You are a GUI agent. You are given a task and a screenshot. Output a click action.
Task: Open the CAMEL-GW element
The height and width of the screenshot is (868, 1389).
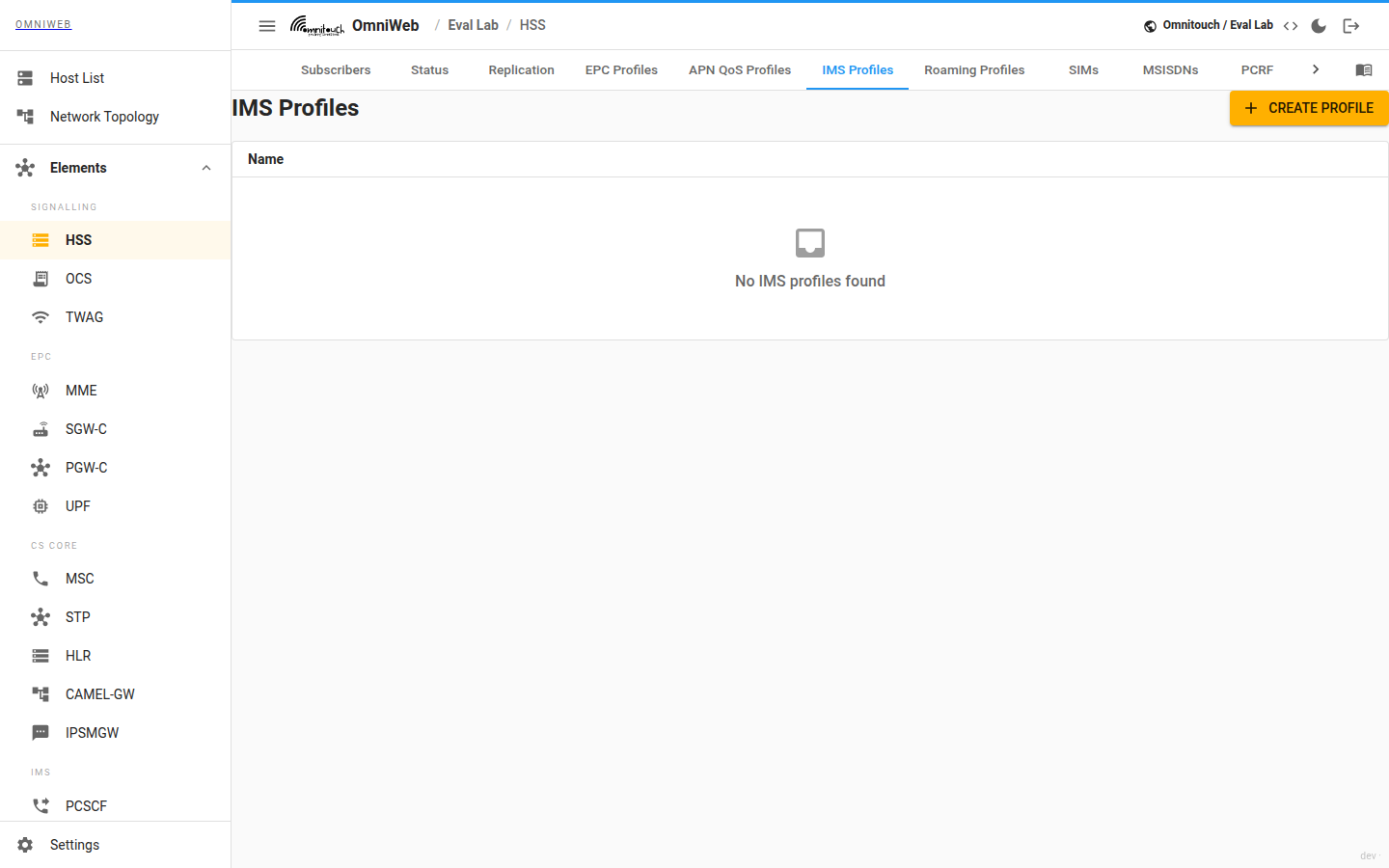coord(116,694)
